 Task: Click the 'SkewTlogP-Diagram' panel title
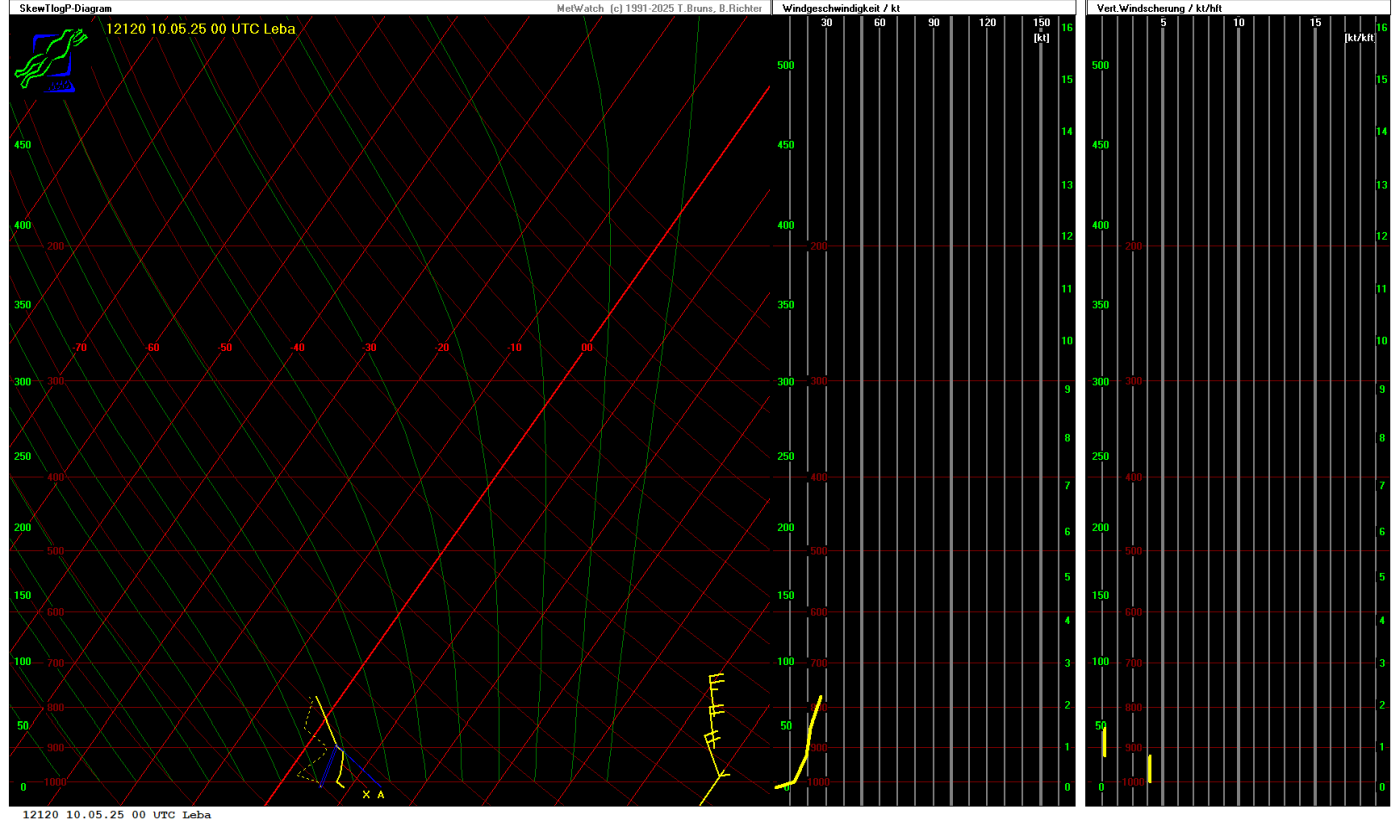click(65, 8)
